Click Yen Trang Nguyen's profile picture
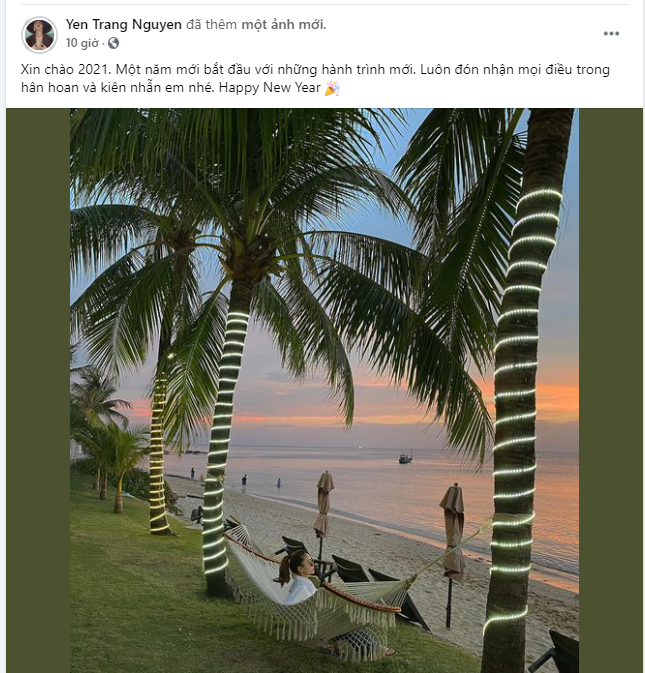 tap(39, 34)
